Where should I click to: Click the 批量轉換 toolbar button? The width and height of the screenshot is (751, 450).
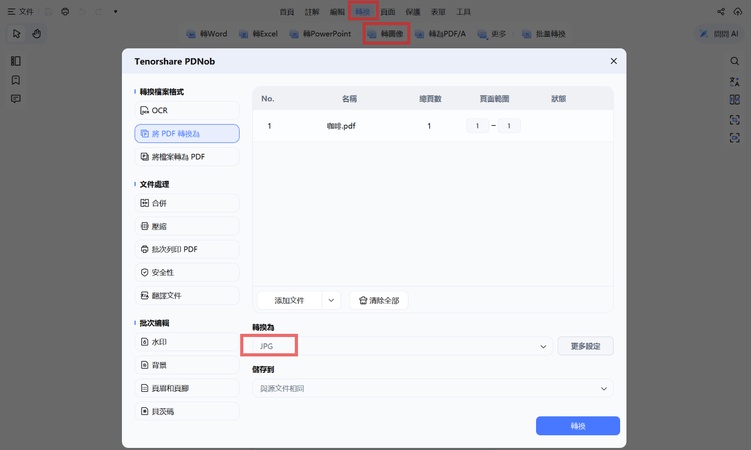pyautogui.click(x=544, y=34)
